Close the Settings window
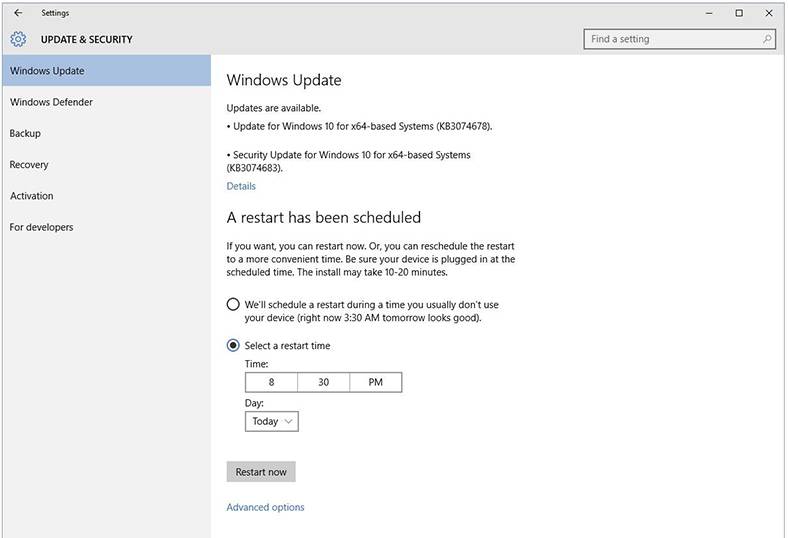Viewport: 788px width, 538px height. 769,13
